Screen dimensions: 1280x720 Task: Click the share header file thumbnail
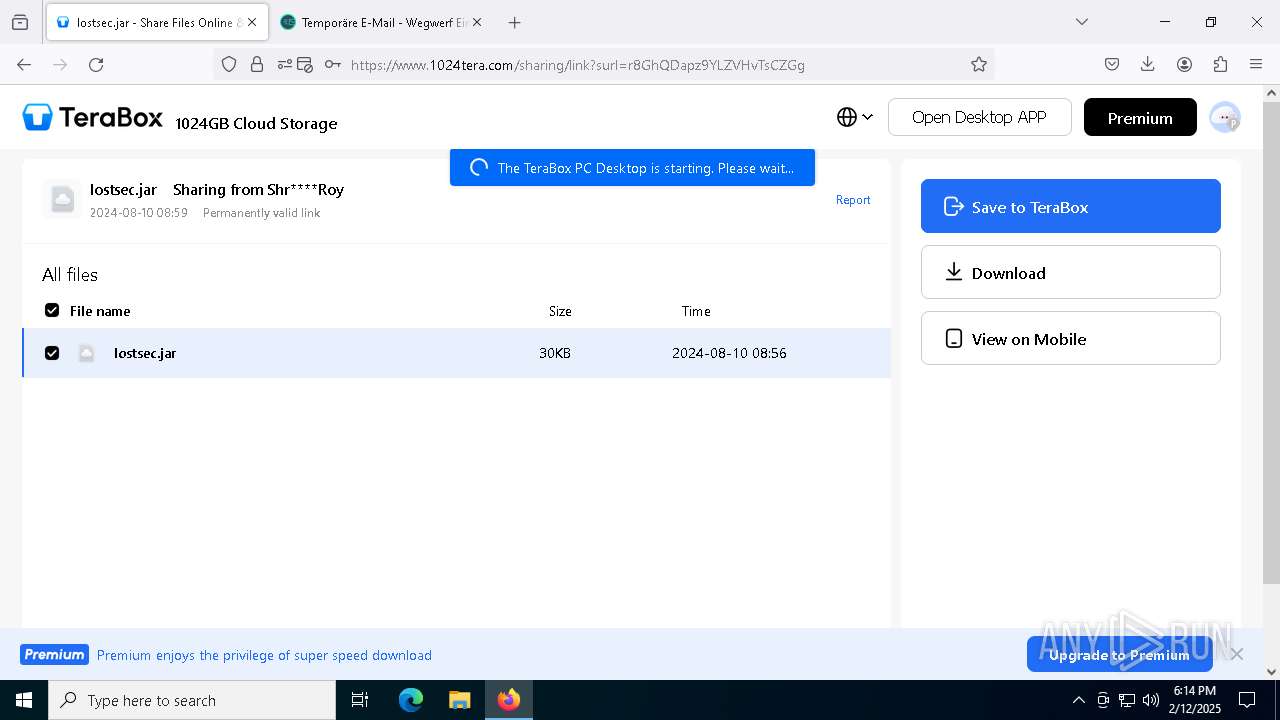pos(62,199)
